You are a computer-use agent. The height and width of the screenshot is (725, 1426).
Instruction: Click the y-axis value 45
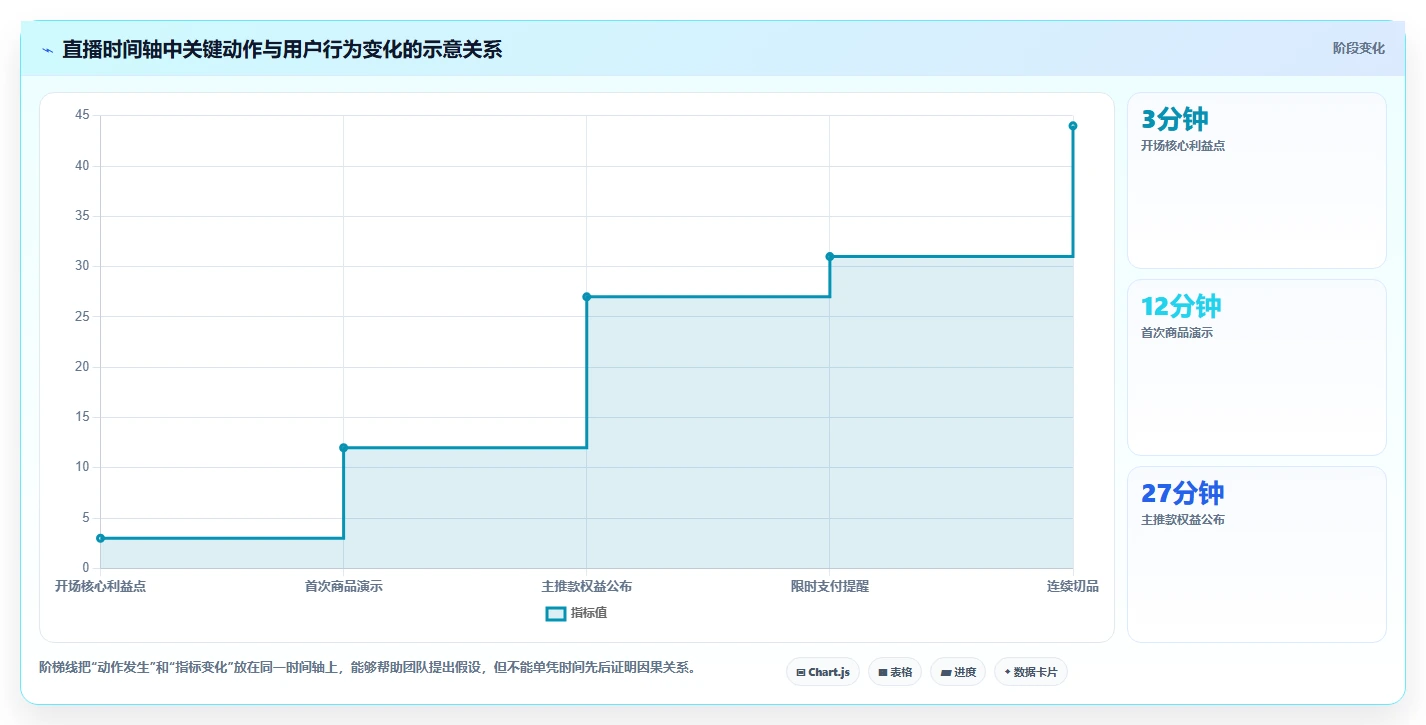point(82,115)
